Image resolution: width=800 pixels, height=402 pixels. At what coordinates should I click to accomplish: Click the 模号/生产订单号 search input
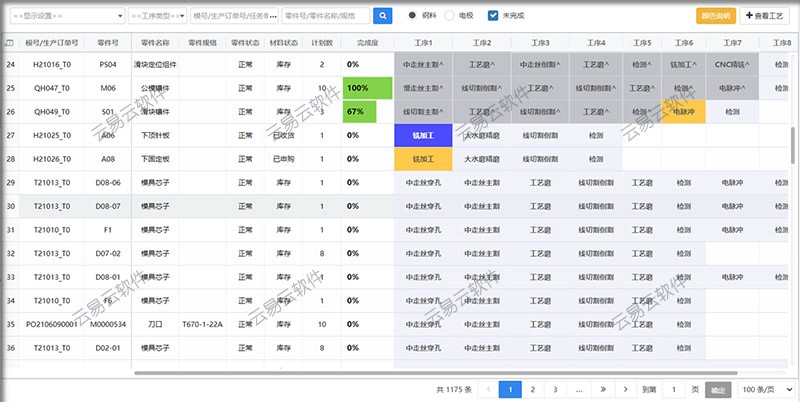(x=234, y=16)
